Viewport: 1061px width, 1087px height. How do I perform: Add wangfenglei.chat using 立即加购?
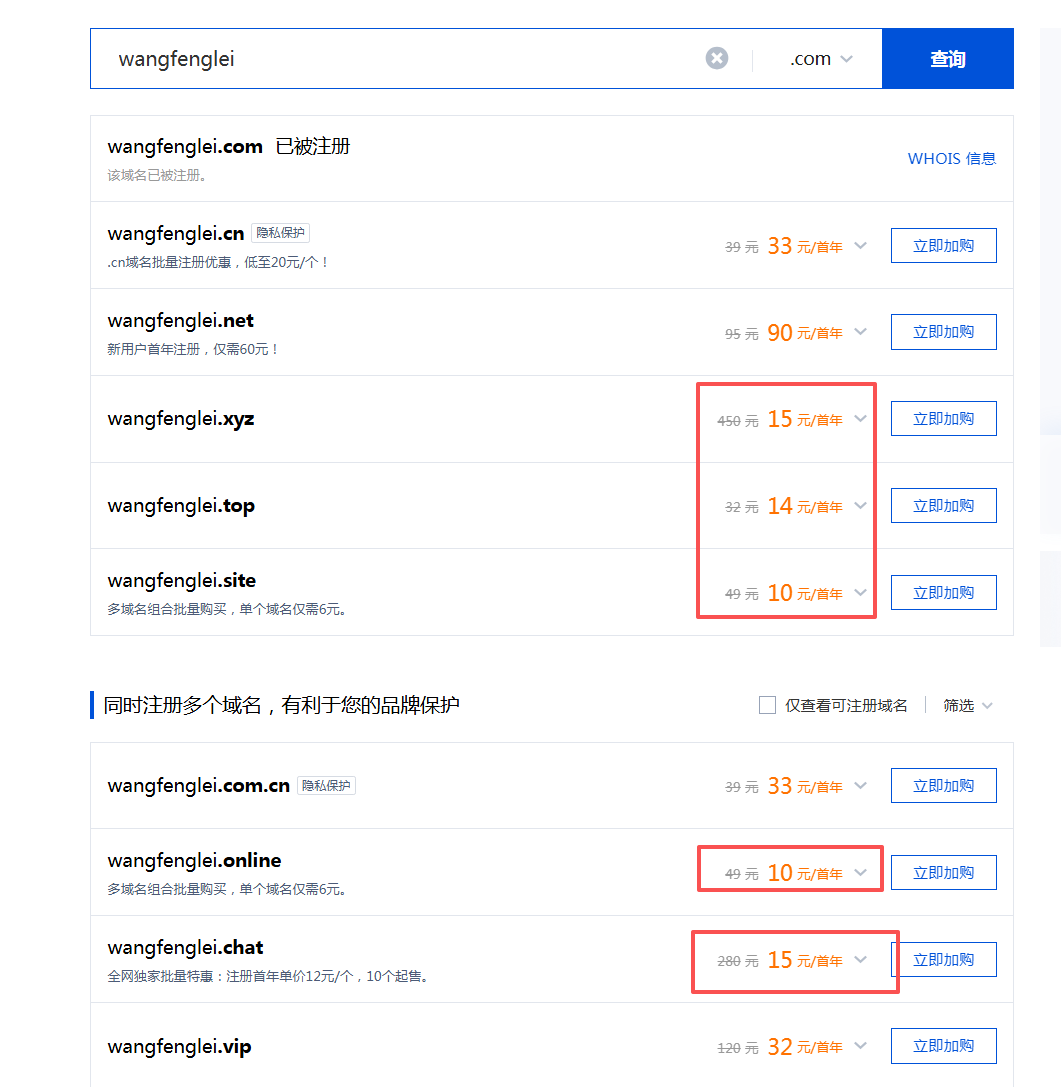pos(943,959)
